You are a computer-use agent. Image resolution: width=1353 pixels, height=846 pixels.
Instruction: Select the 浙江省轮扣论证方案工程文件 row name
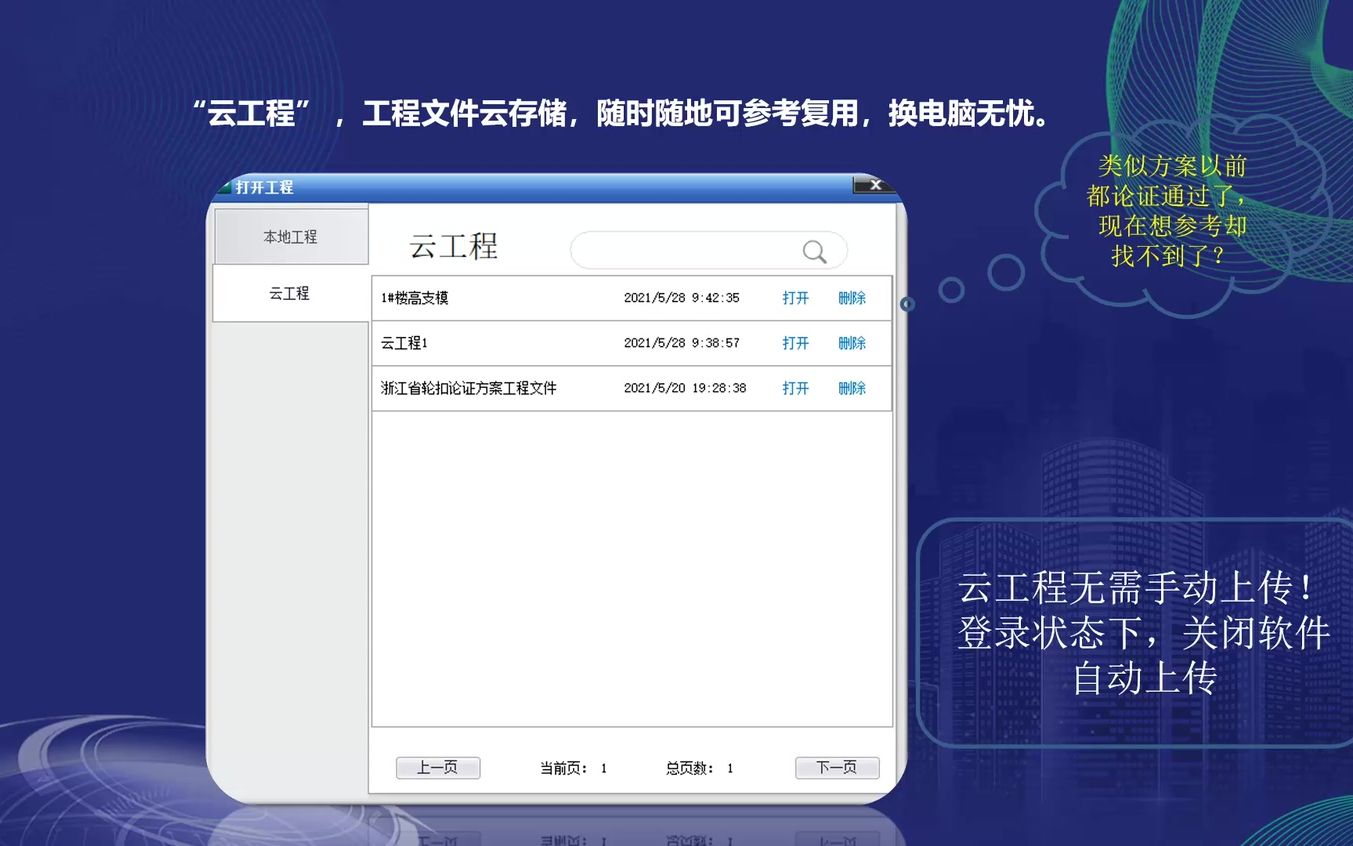(x=468, y=388)
